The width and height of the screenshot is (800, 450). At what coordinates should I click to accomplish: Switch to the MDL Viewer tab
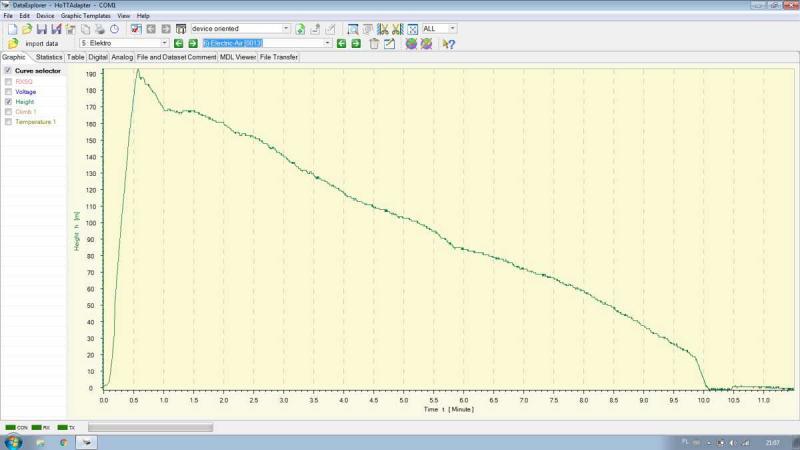pos(238,57)
